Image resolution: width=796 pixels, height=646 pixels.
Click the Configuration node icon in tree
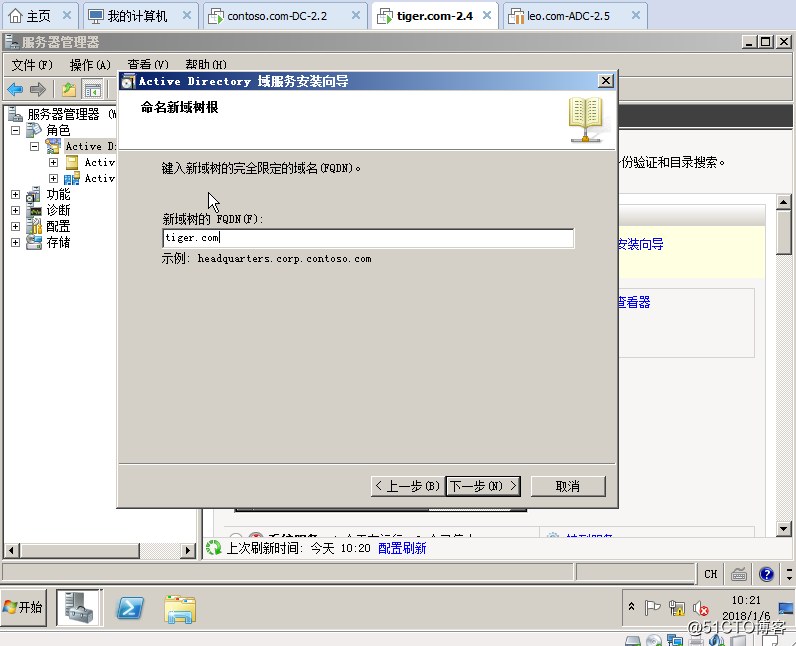point(34,226)
